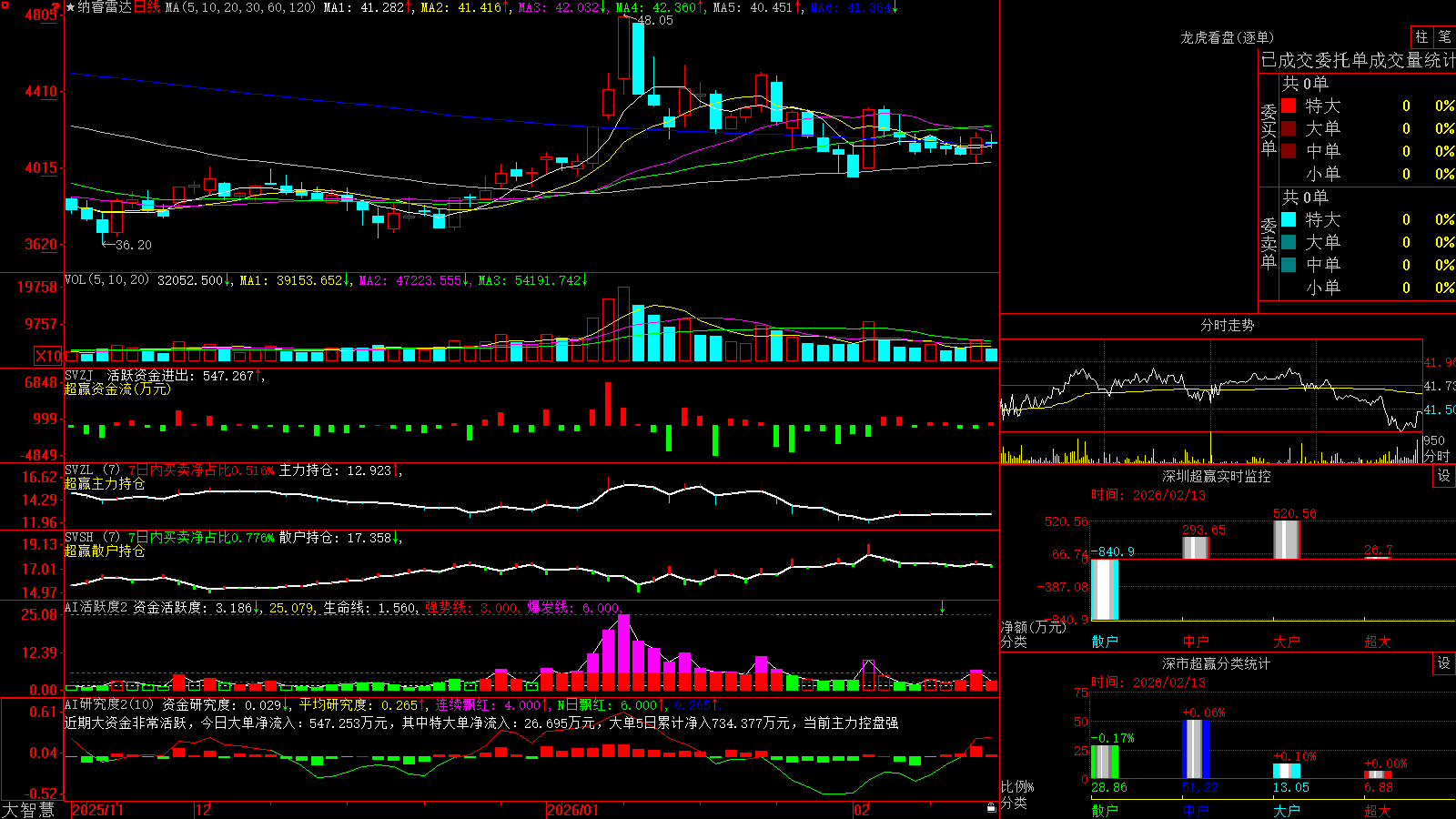The image size is (1456, 819).
Task: Click the AI活跃度2 indicator label
Action: pyautogui.click(x=96, y=608)
